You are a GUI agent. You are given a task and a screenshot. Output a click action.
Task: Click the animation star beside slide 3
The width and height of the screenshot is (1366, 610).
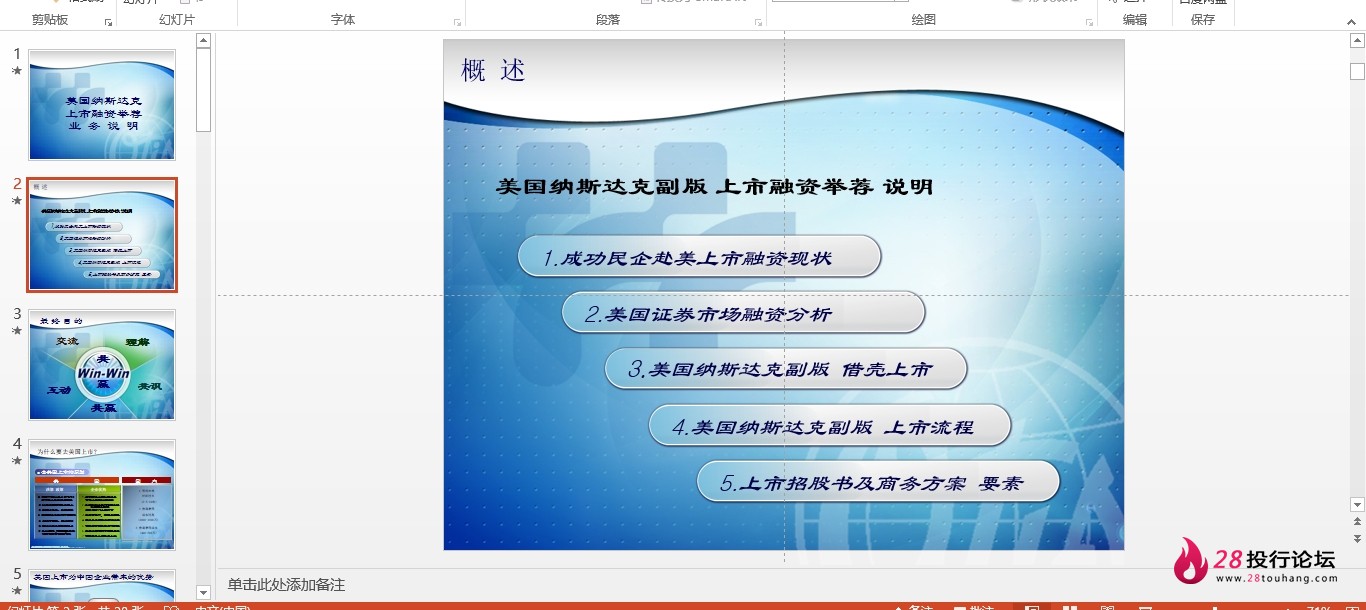coord(17,331)
